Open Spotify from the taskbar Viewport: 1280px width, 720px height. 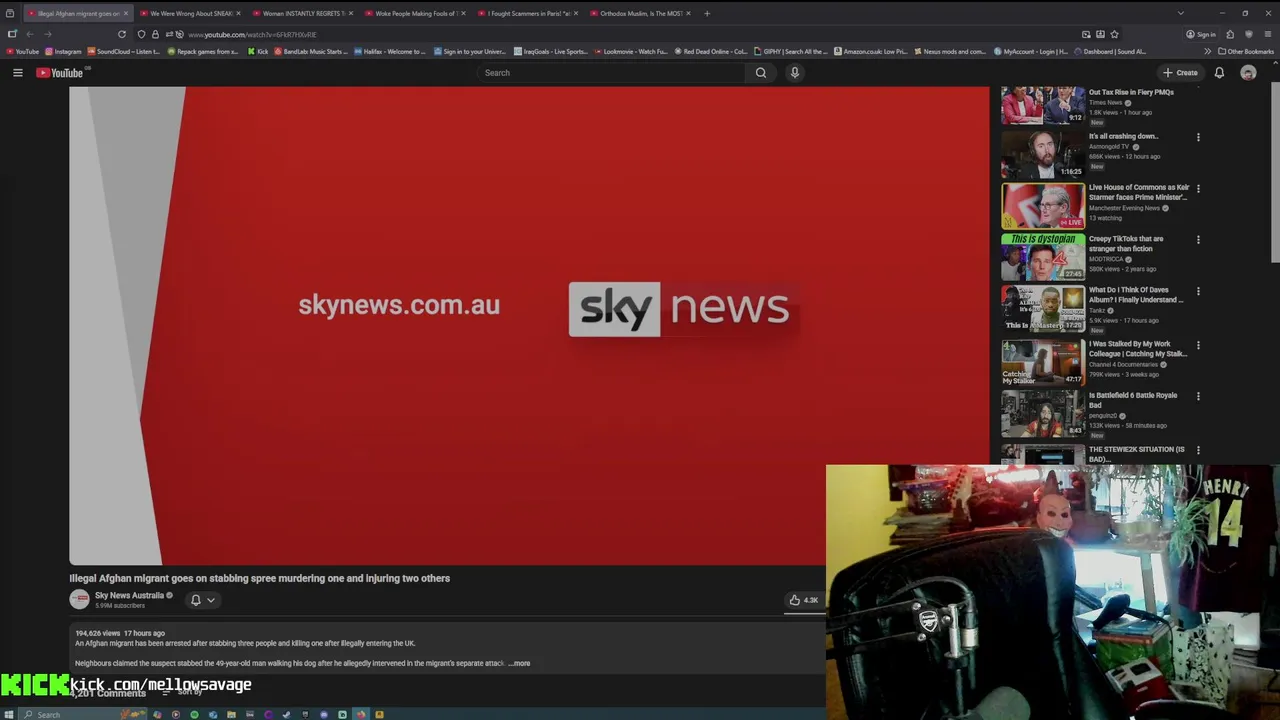coord(194,714)
